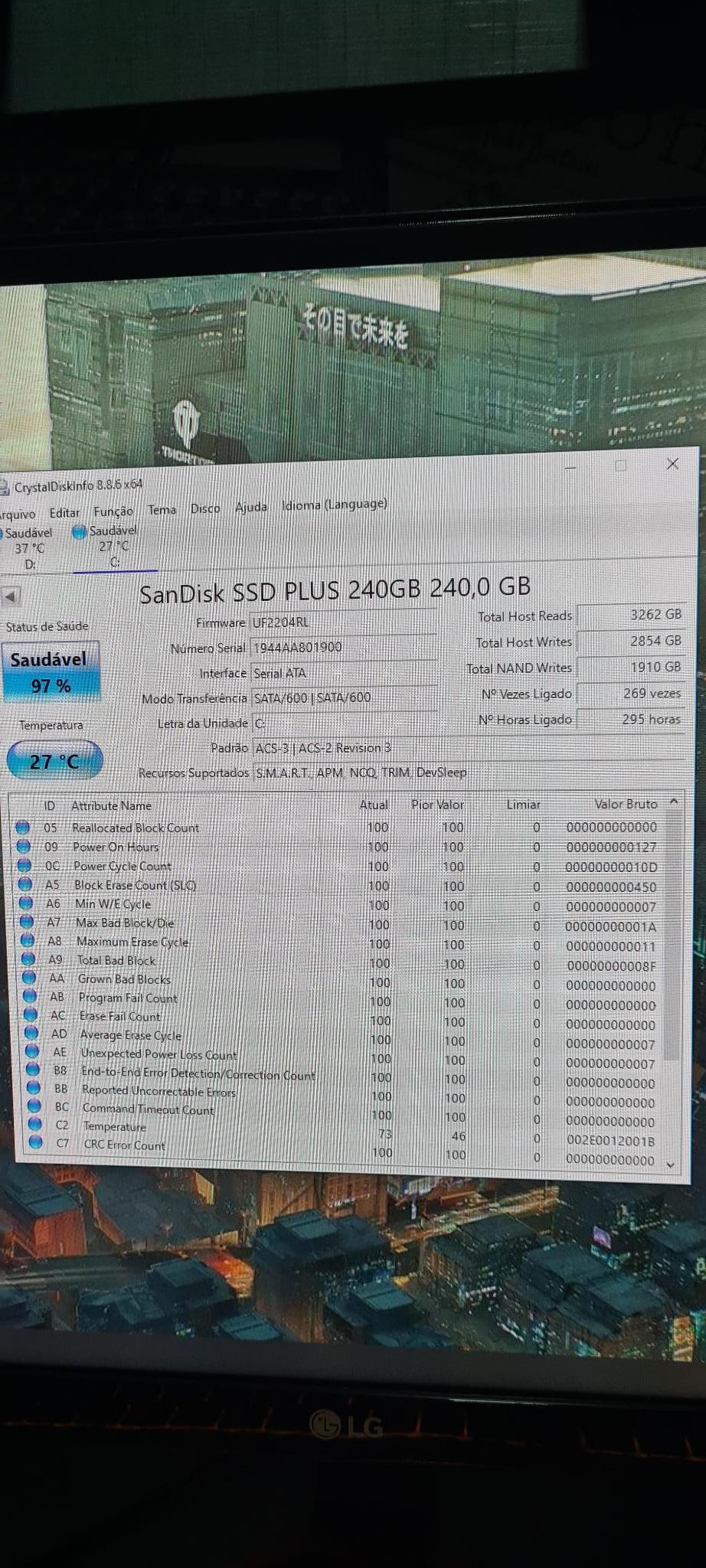Click the attribute list scroll-up arrow
Screen dimensions: 706x1568
coord(674,802)
